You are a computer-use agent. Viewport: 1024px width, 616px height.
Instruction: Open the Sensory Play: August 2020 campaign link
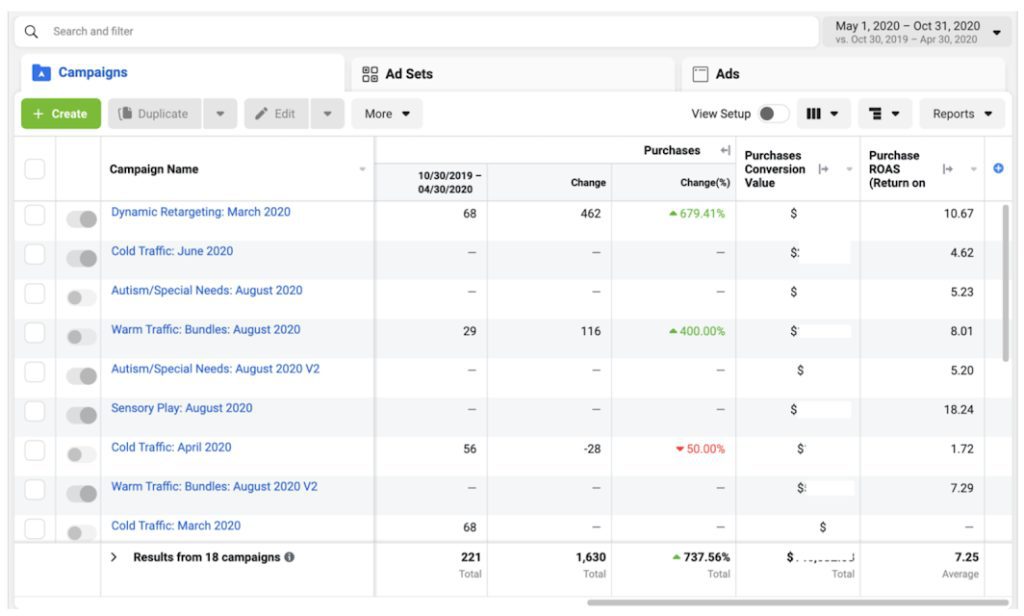[181, 408]
